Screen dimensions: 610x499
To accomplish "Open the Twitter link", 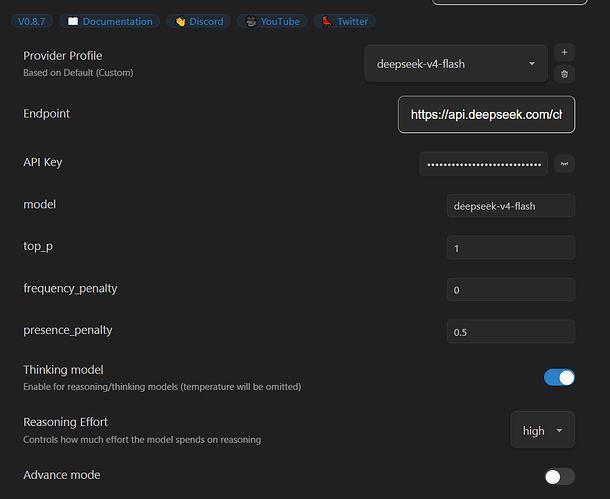I will (344, 21).
